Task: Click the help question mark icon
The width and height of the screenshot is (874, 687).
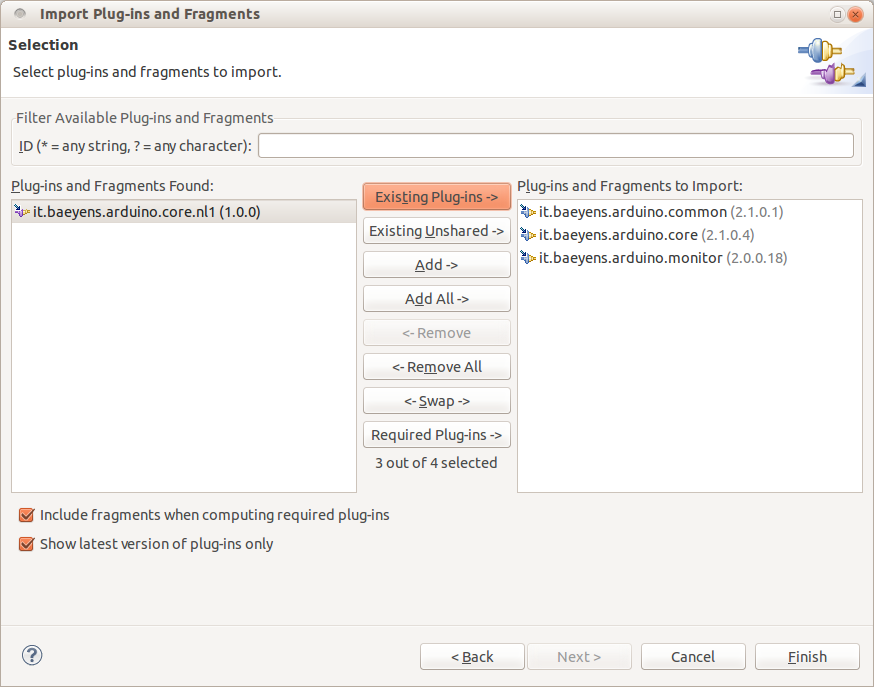Action: point(32,655)
